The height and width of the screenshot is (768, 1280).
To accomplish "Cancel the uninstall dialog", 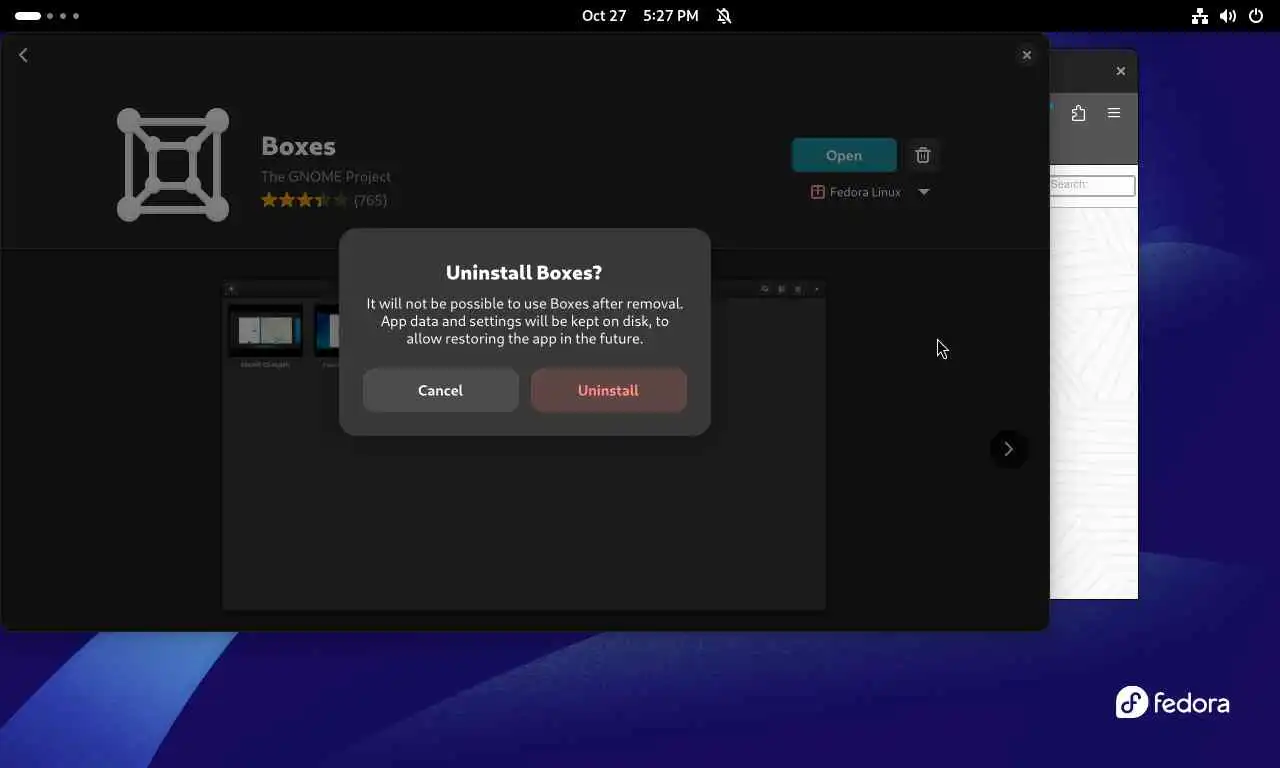I will (x=440, y=390).
